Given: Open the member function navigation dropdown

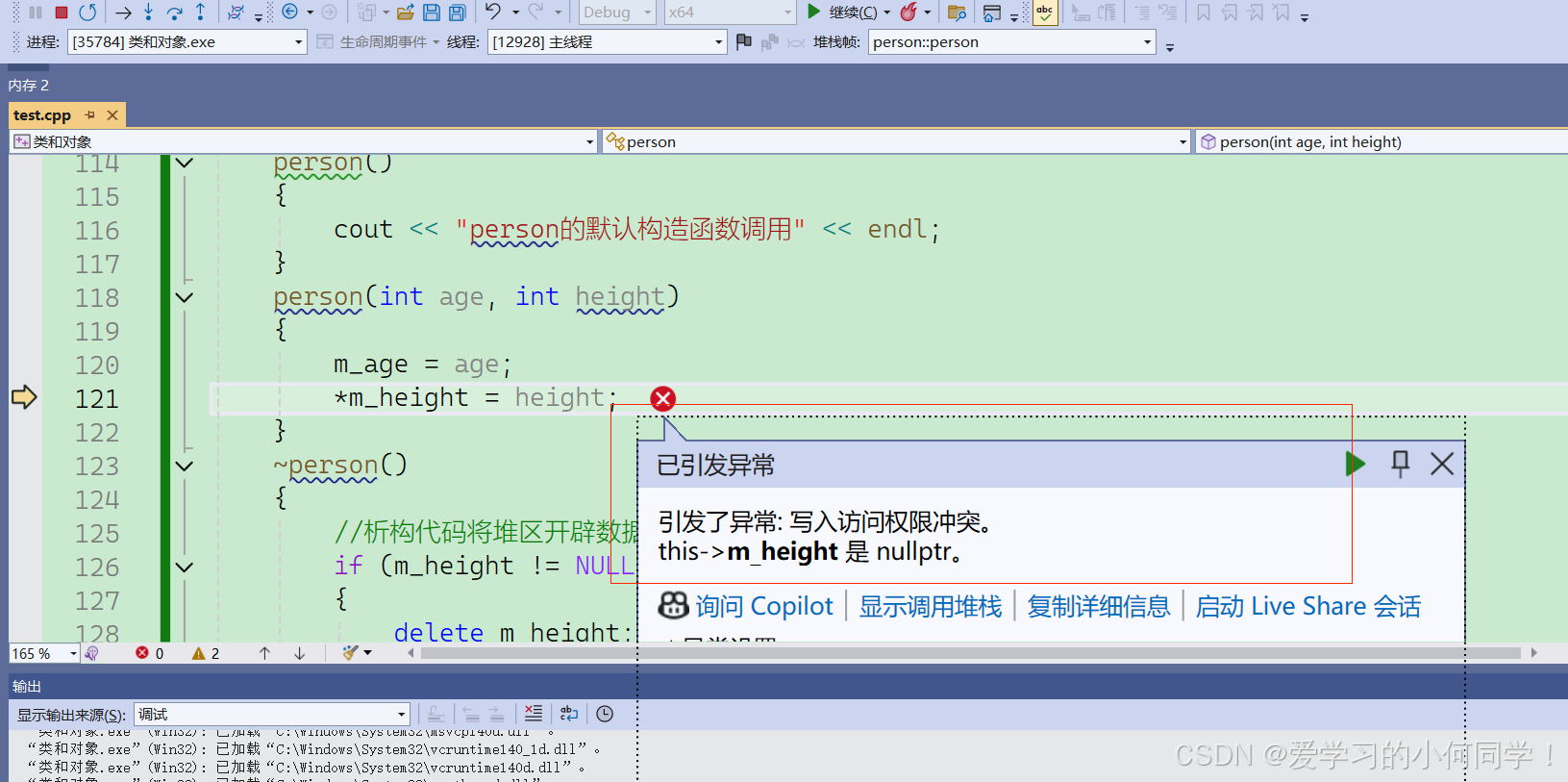Looking at the screenshot, I should pos(1381,141).
